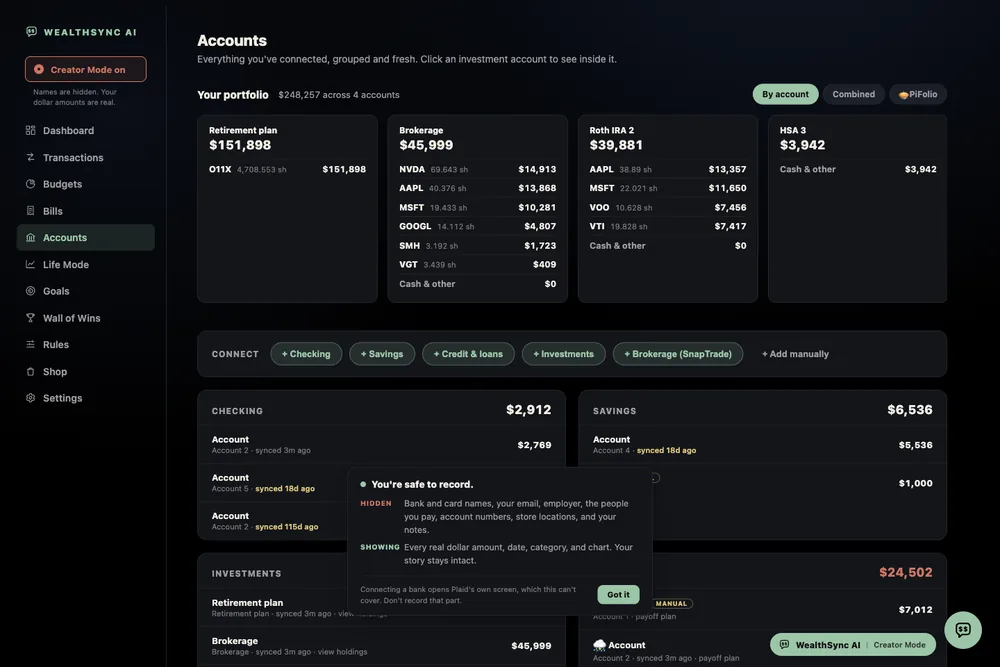Select the O11X holding in Retirement plan
This screenshot has height=667, width=1000.
tap(287, 169)
